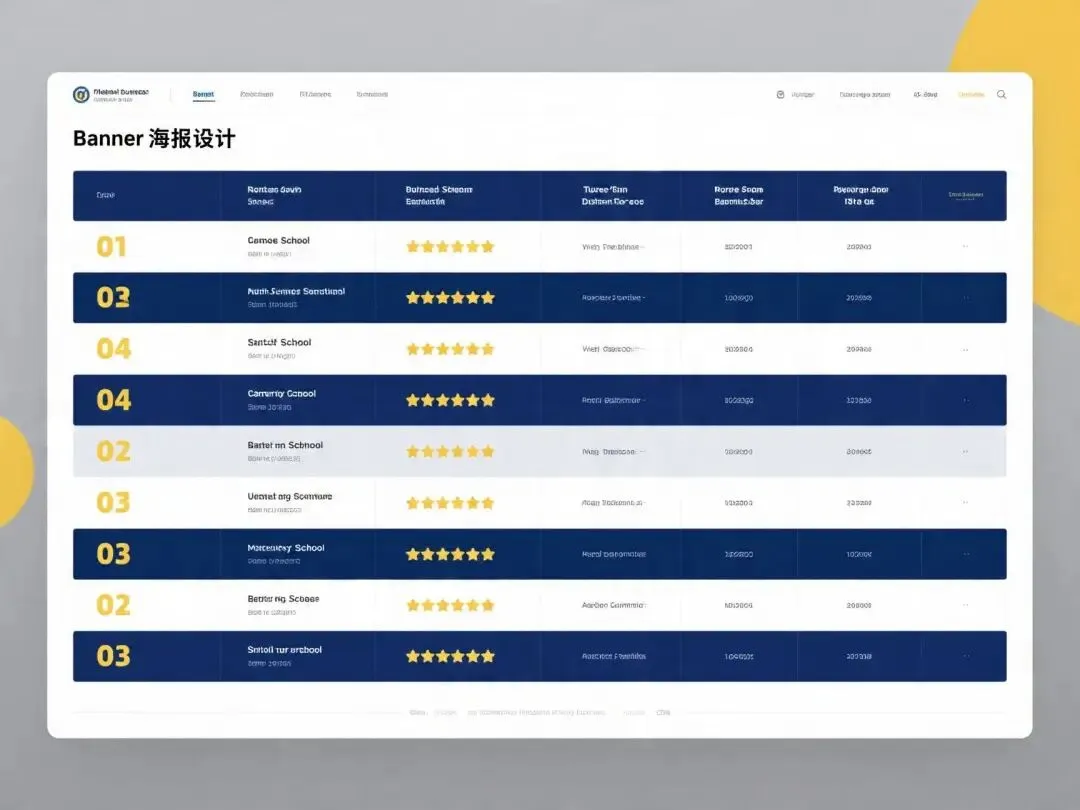Screen dimensions: 1080x810
Task: Select the active underlined first nav tab
Action: (x=203, y=94)
